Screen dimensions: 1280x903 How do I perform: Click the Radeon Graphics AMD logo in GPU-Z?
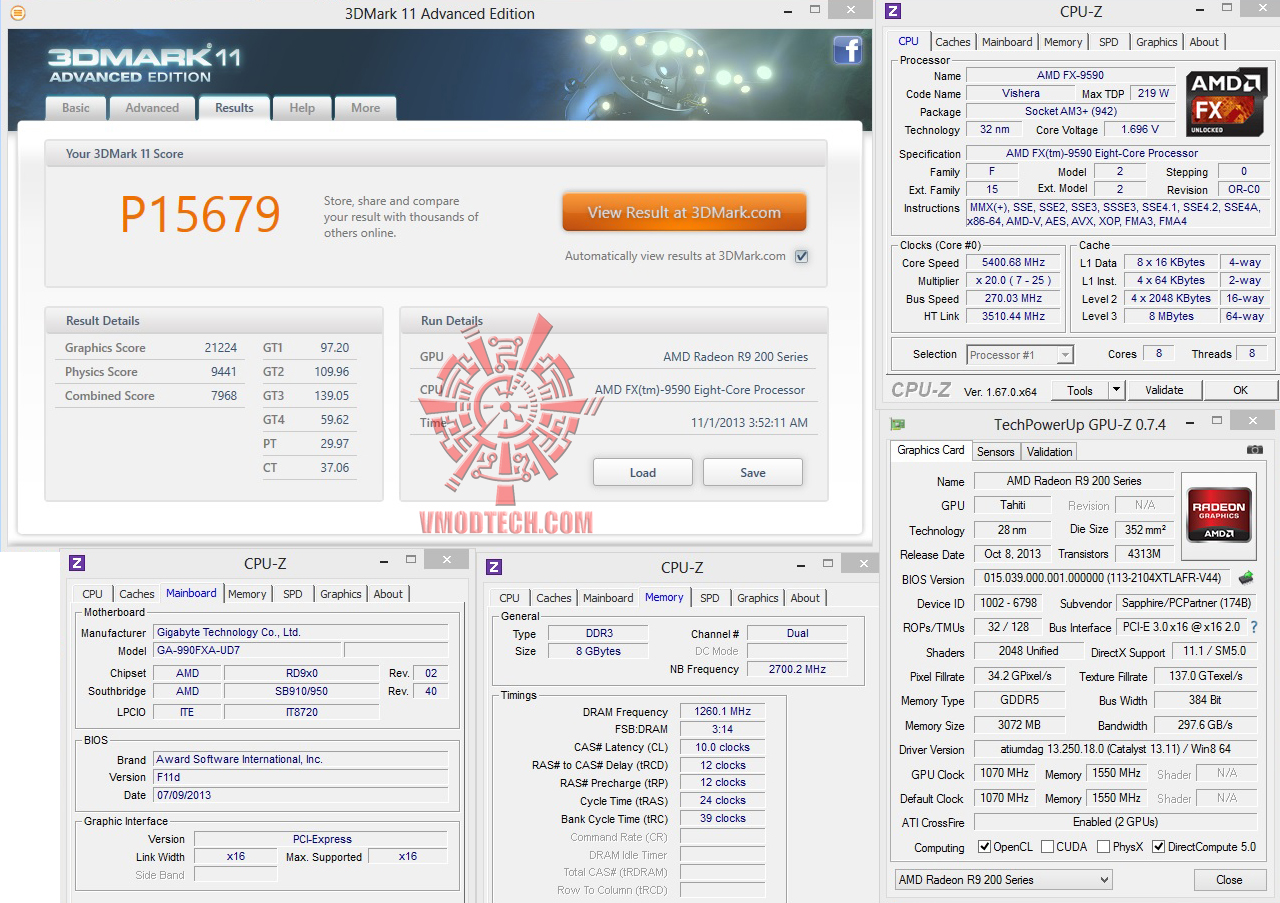[x=1217, y=514]
